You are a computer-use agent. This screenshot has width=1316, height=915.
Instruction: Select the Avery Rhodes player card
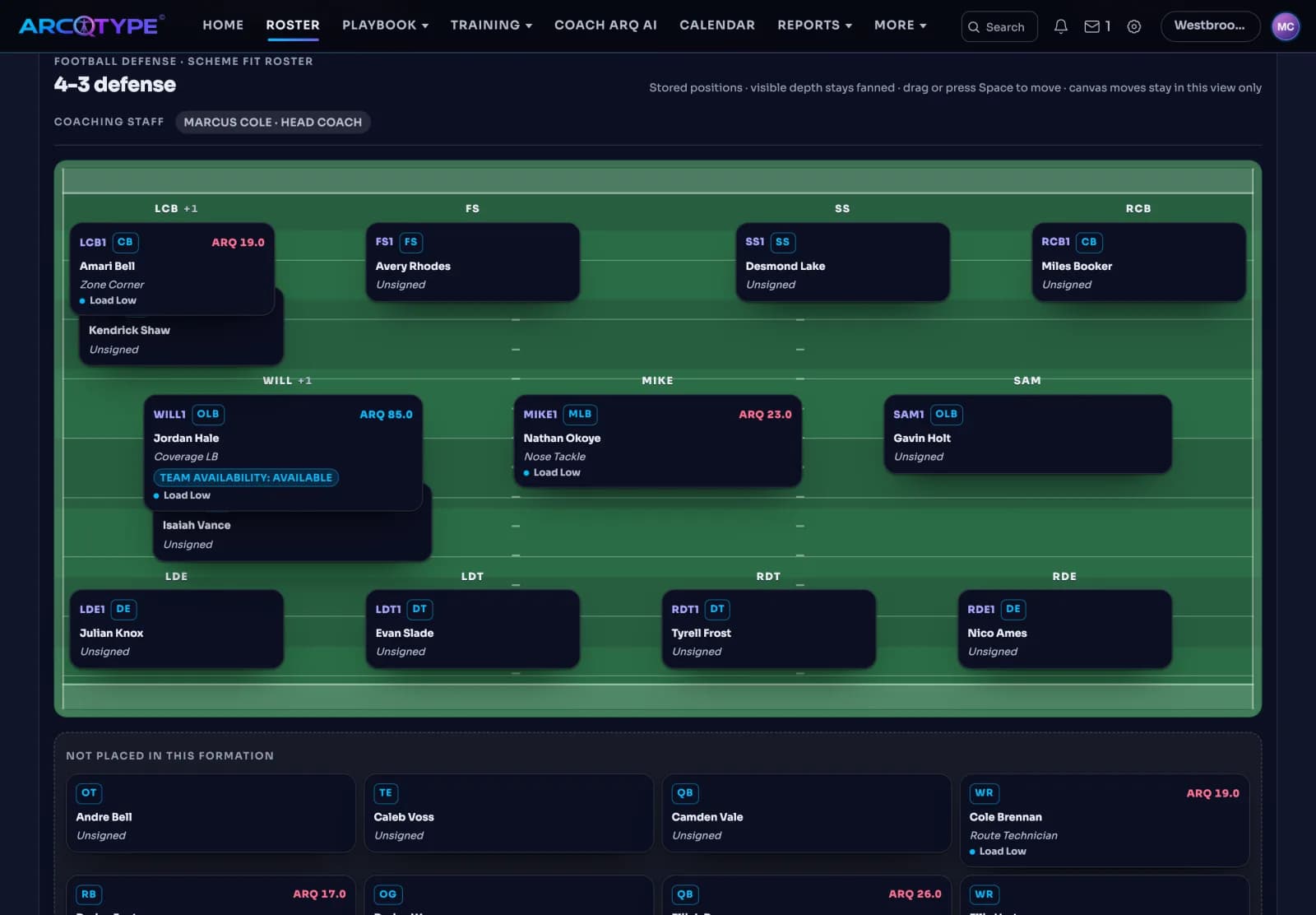(x=473, y=262)
